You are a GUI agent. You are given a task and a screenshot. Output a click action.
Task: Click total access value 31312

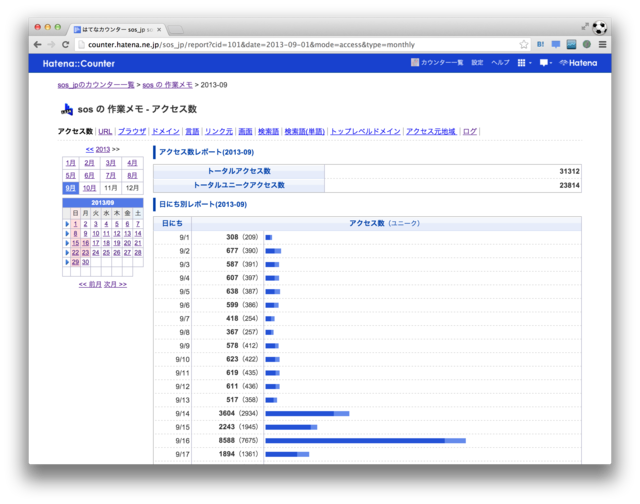(569, 171)
